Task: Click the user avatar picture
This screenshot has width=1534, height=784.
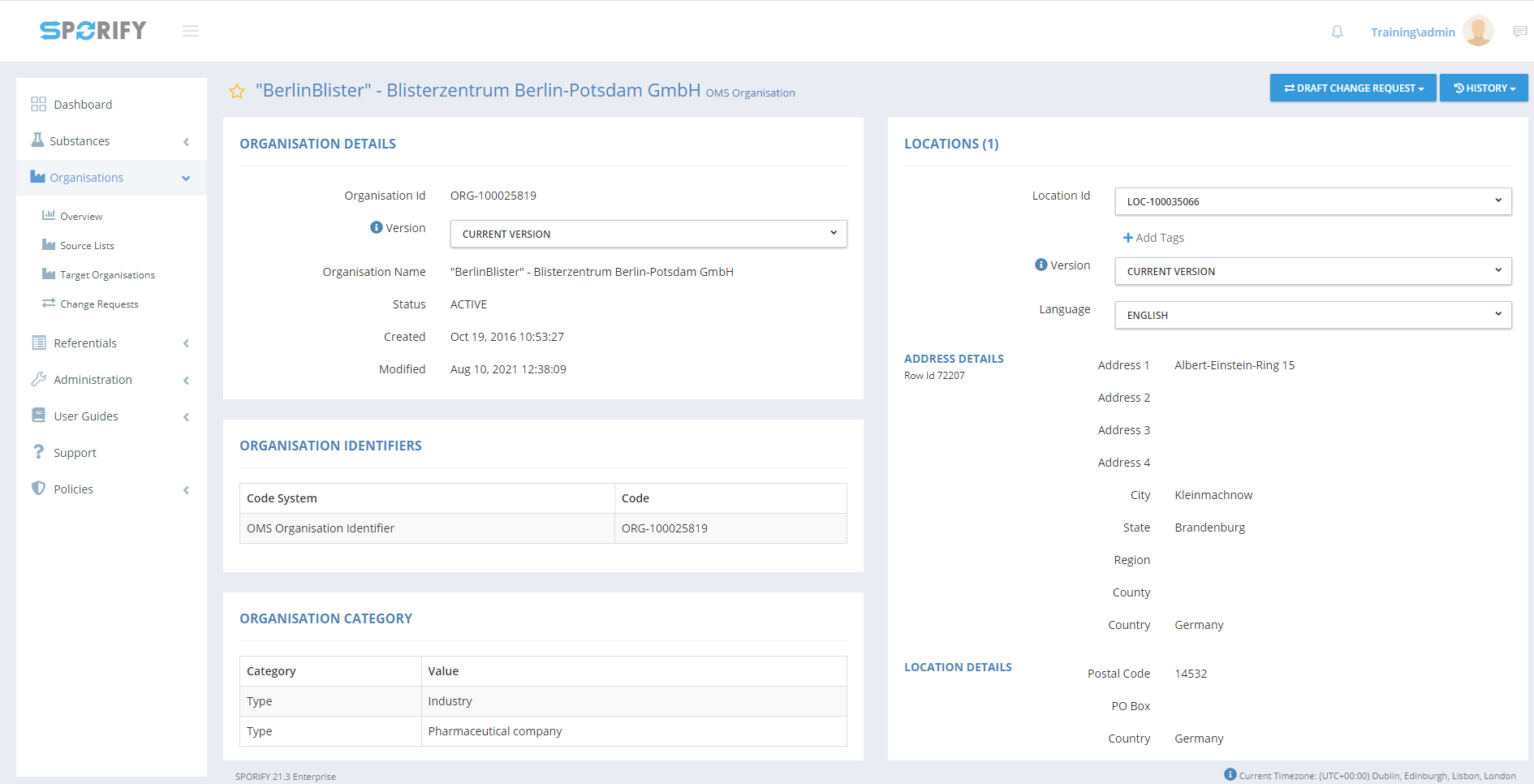Action: pos(1477,32)
